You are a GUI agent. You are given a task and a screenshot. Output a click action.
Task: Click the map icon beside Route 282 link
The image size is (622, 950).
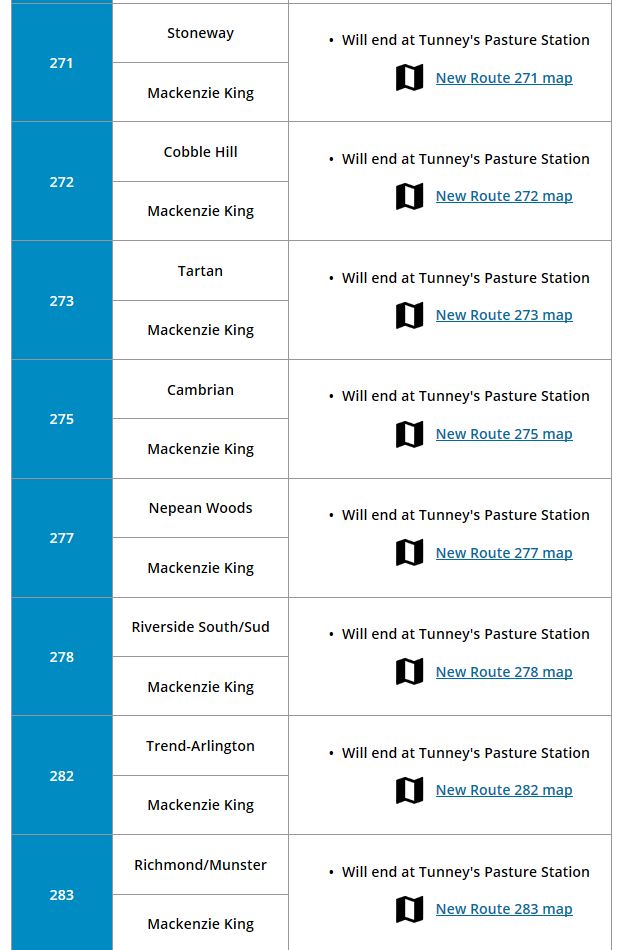pos(409,791)
